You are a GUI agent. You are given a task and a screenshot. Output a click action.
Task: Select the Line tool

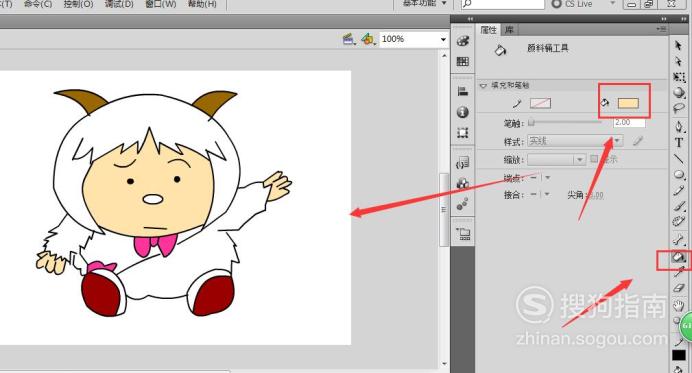click(x=679, y=159)
